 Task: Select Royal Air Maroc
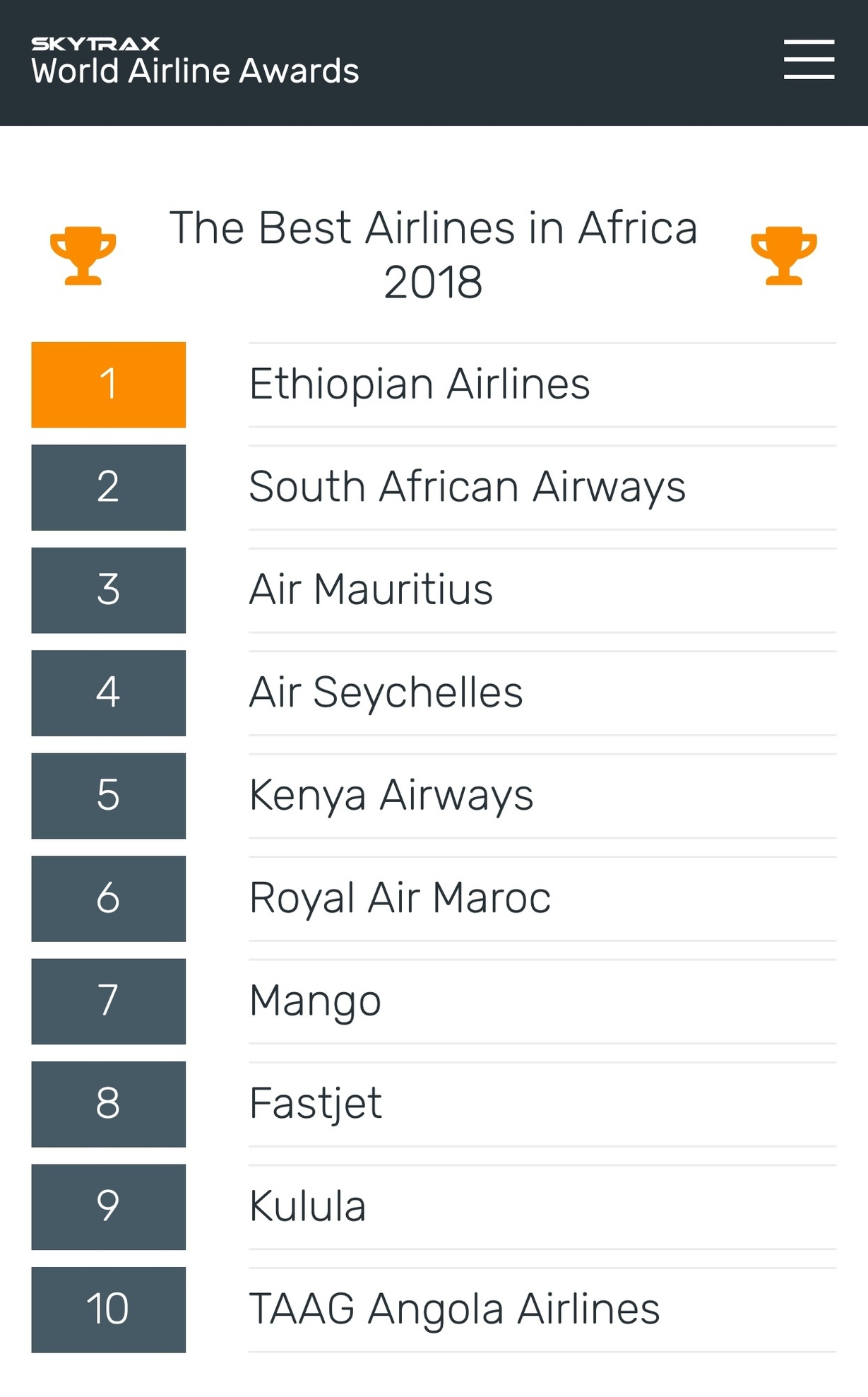pyautogui.click(x=400, y=898)
